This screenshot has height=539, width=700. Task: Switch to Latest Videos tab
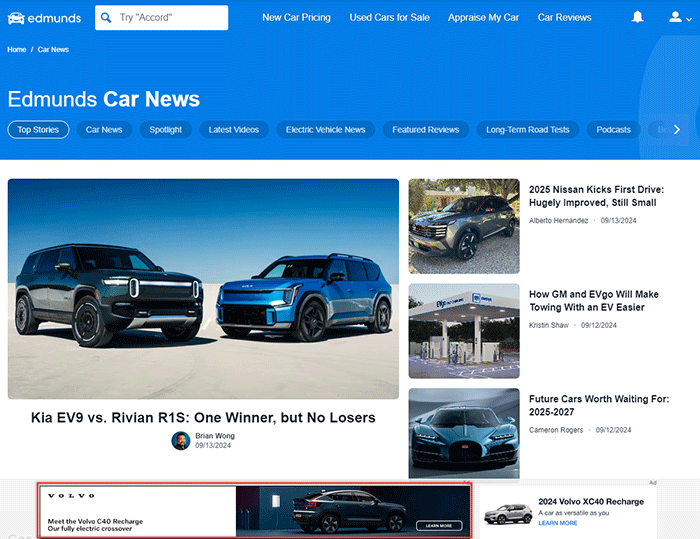tap(234, 130)
